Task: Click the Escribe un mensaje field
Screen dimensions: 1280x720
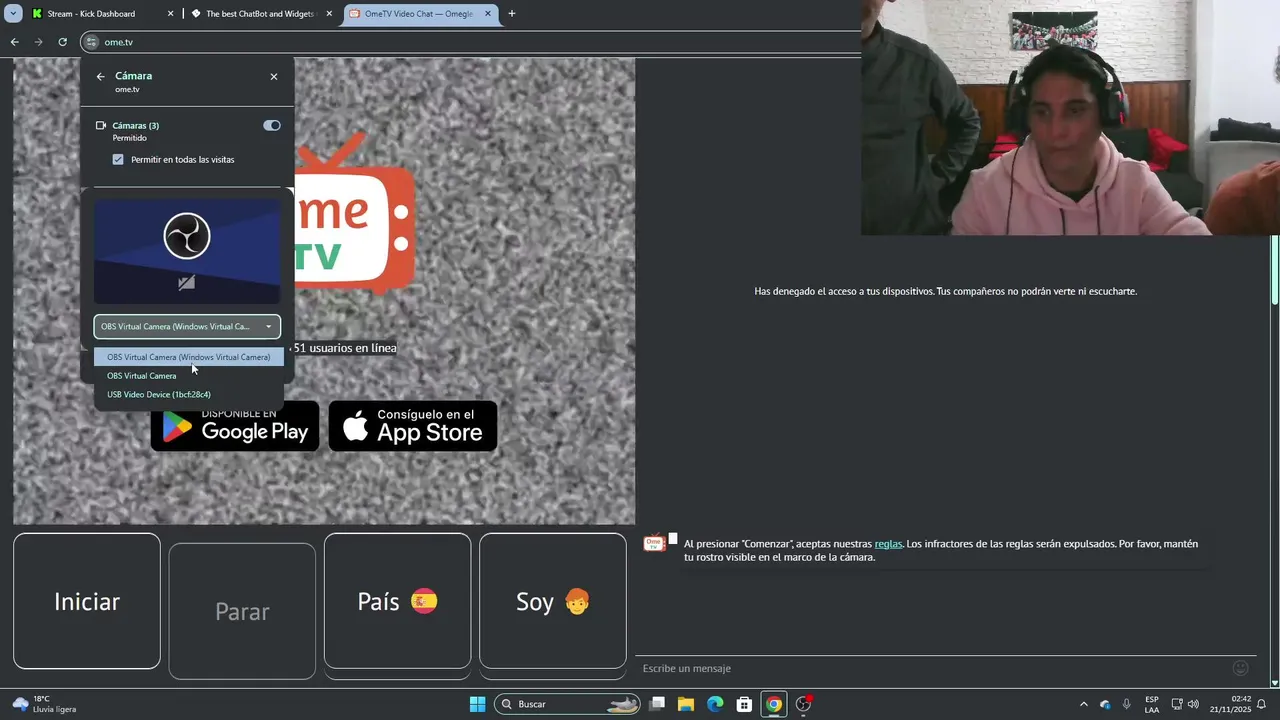Action: click(x=930, y=668)
